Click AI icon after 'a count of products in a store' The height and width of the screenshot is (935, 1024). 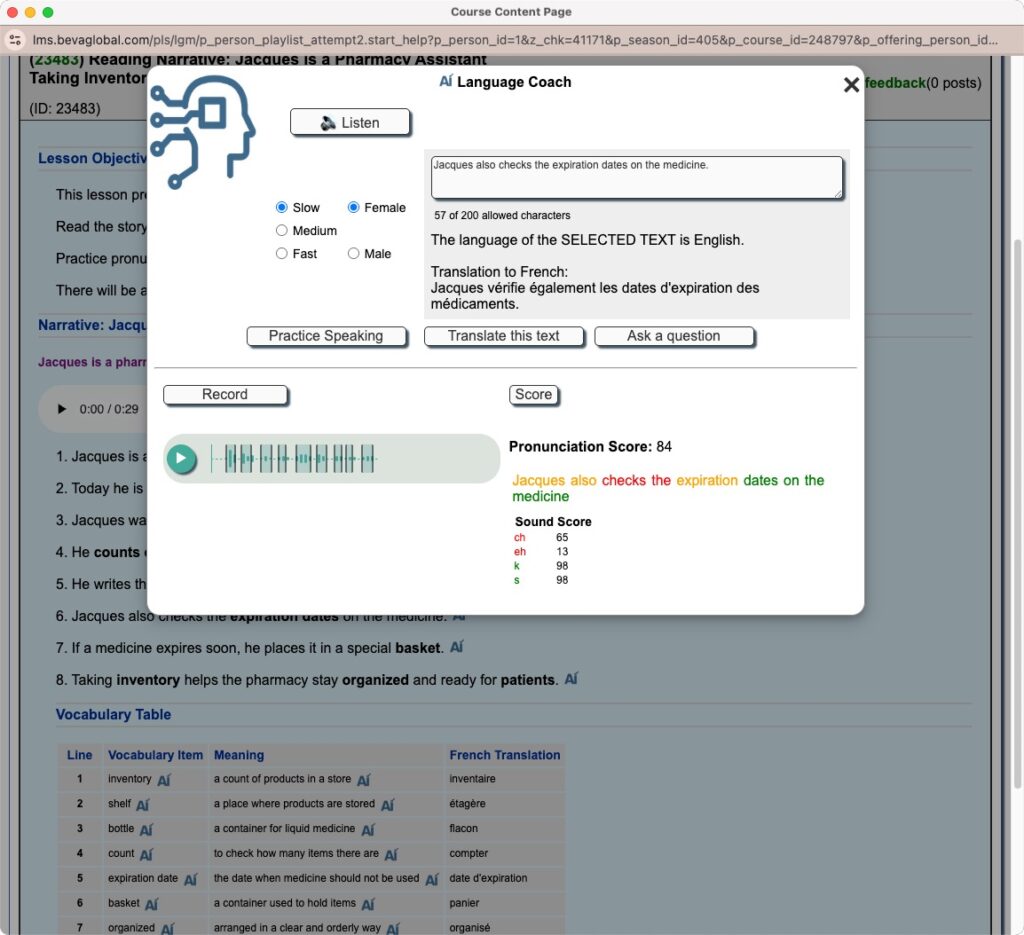[x=364, y=780]
